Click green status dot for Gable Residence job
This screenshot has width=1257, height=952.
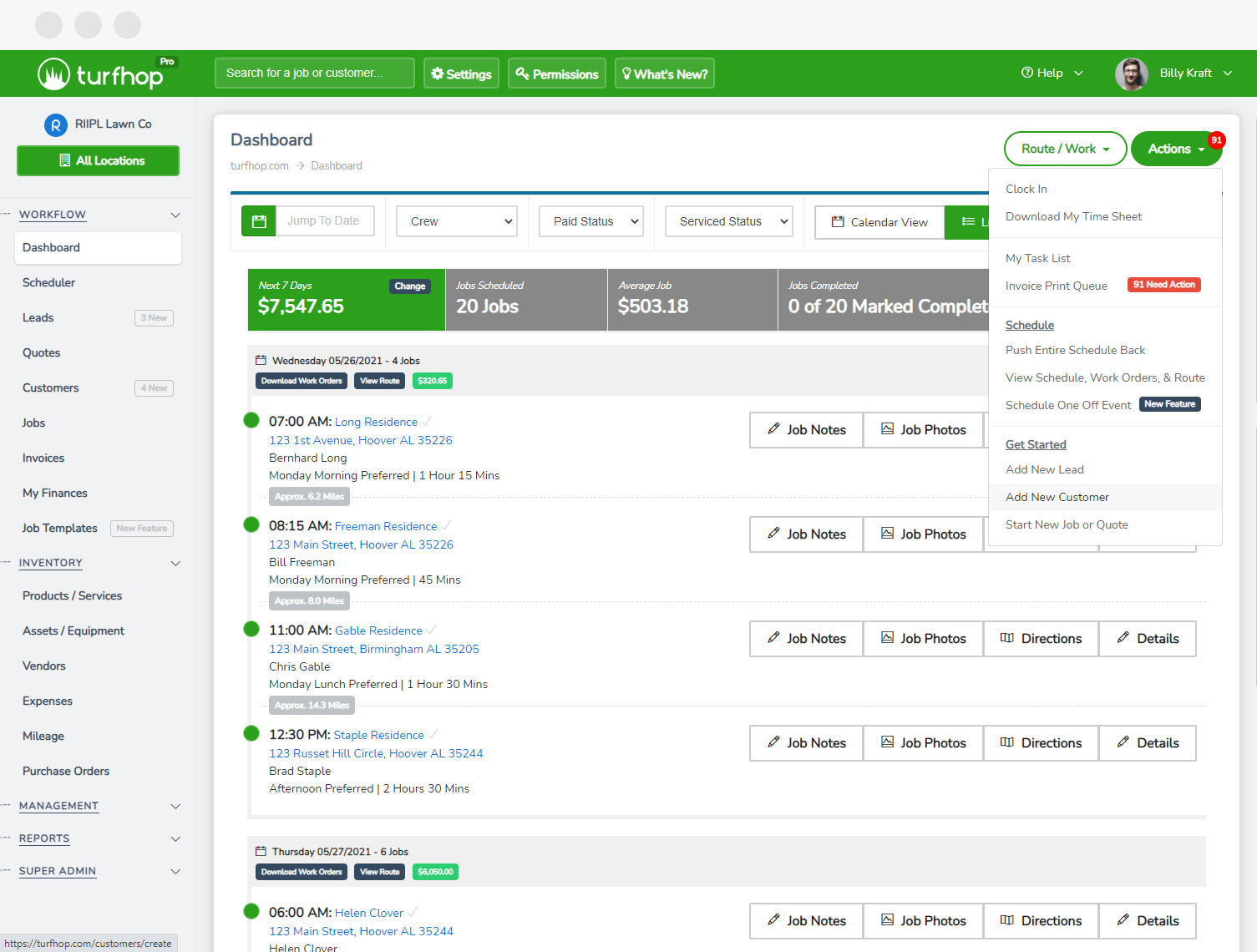(x=251, y=629)
